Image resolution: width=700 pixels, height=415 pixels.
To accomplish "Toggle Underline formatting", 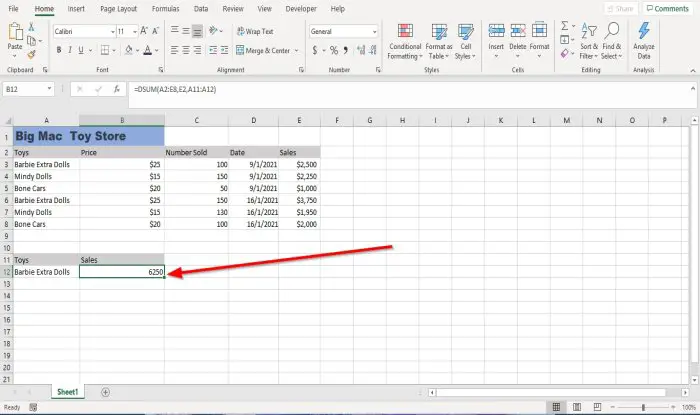I will 81,50.
